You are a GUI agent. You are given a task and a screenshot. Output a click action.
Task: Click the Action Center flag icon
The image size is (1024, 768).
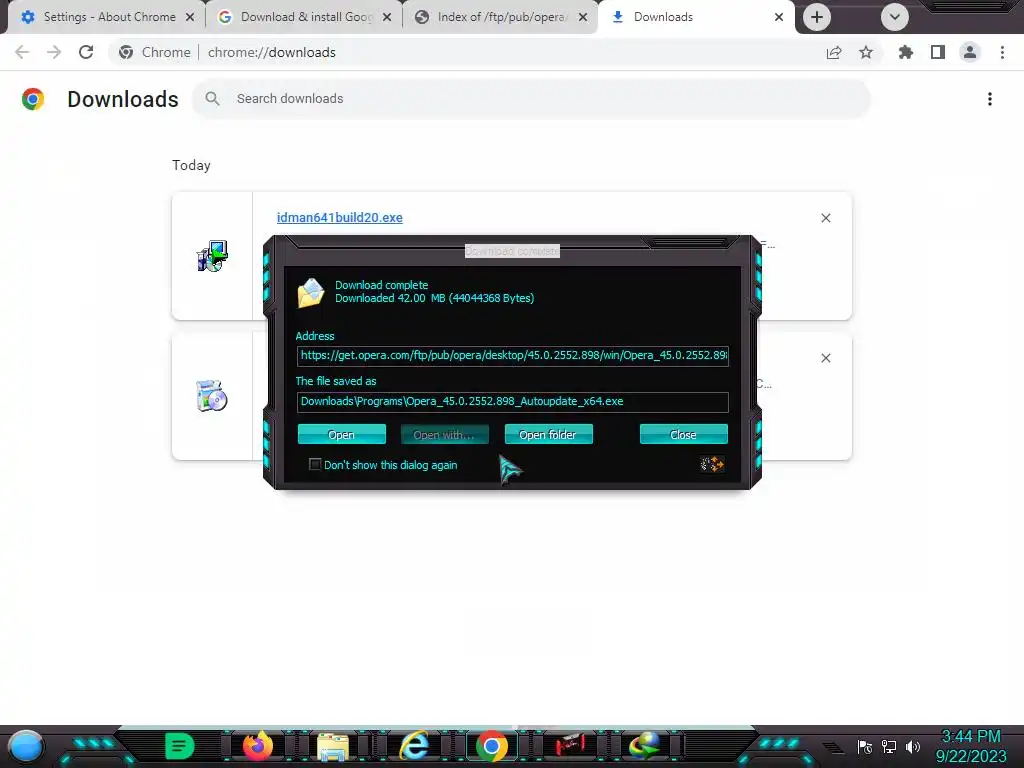tap(865, 746)
